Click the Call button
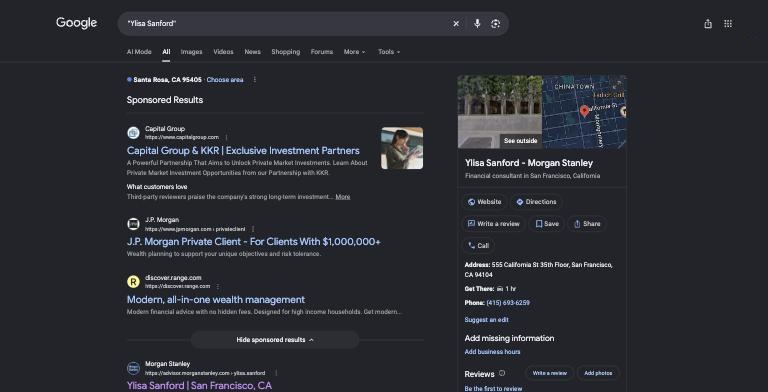 click(x=478, y=245)
